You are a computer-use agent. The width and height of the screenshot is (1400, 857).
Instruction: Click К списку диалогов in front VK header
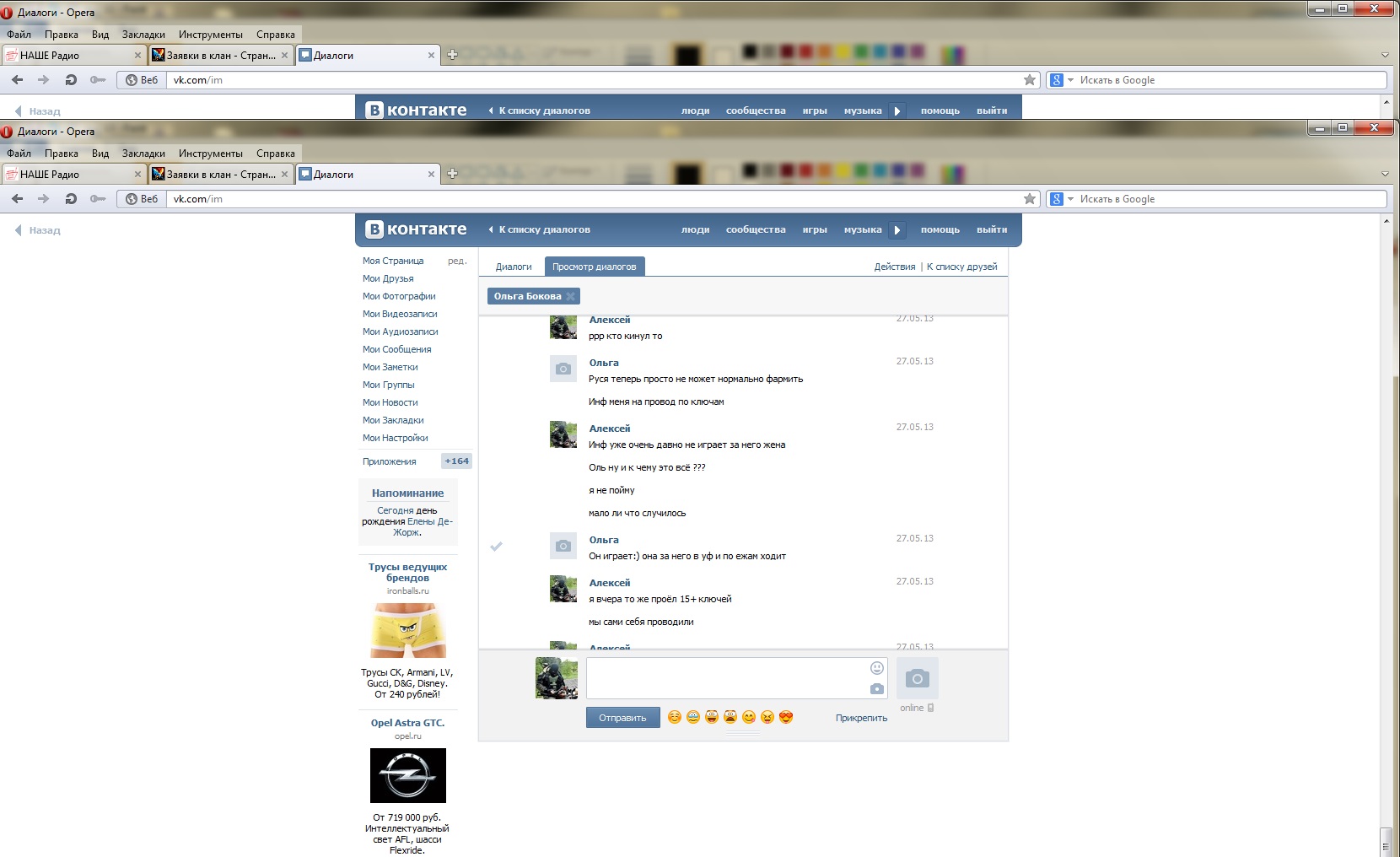[539, 229]
